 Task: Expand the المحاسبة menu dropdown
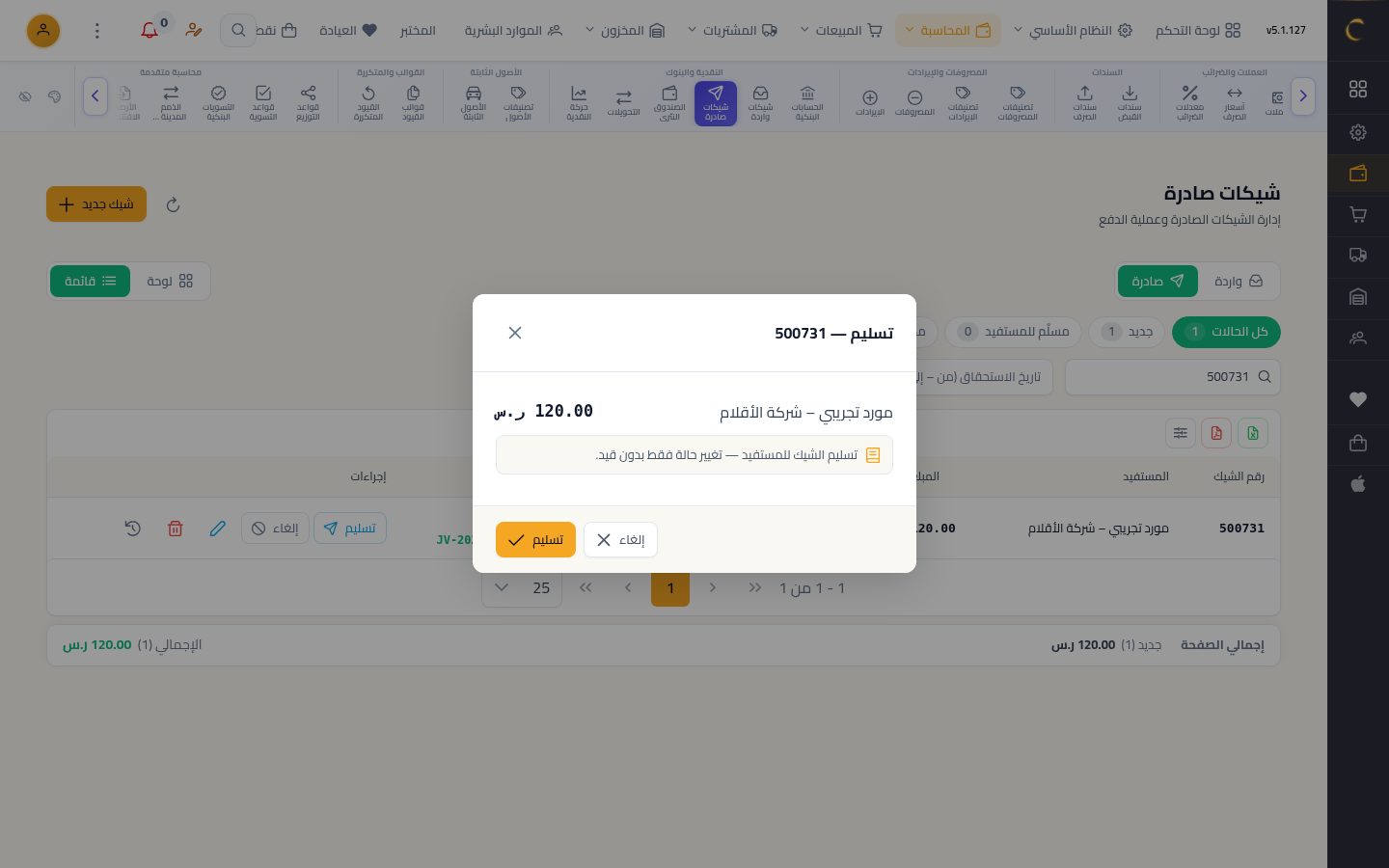click(948, 30)
